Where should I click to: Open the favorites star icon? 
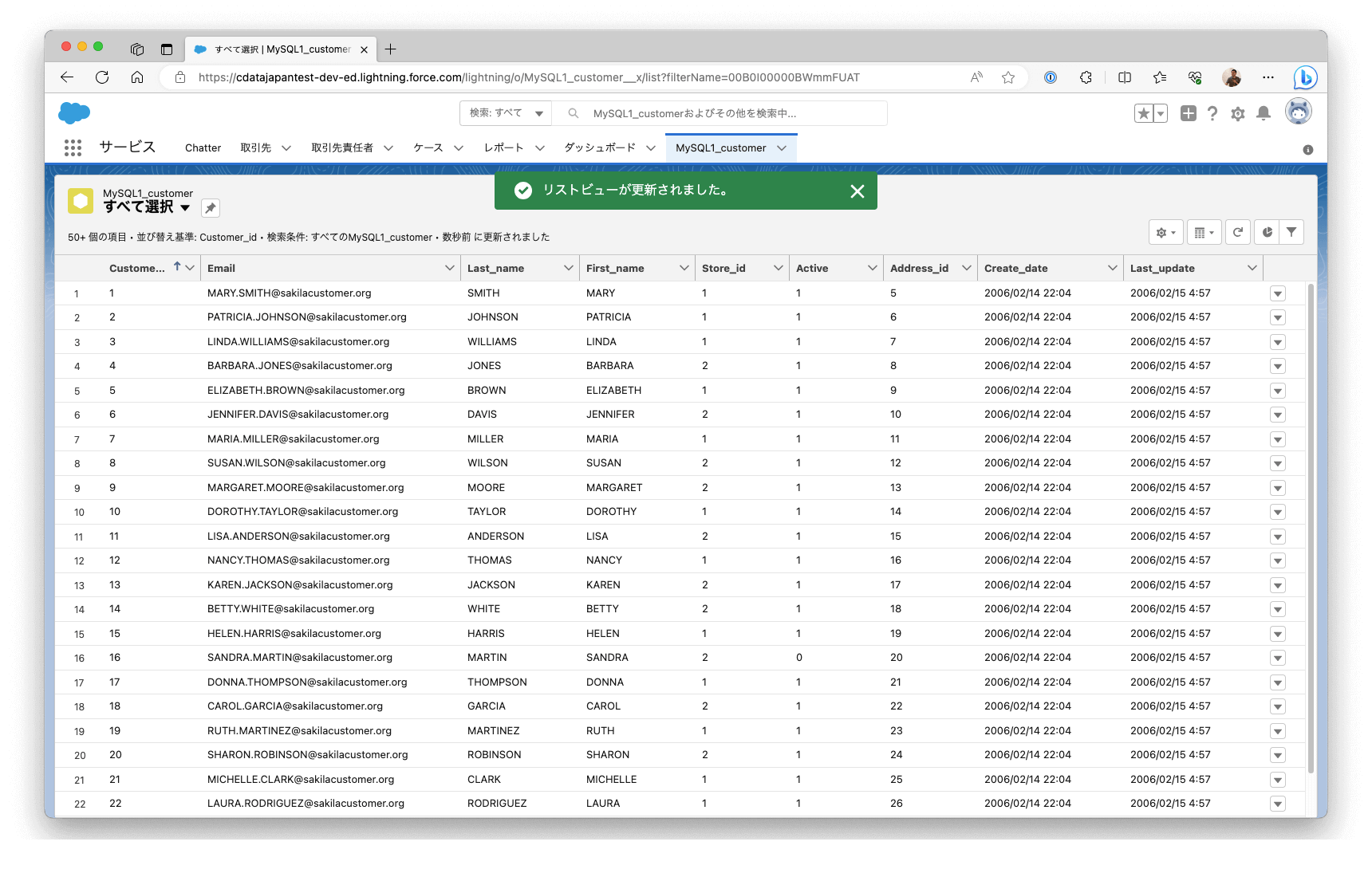[x=1144, y=113]
